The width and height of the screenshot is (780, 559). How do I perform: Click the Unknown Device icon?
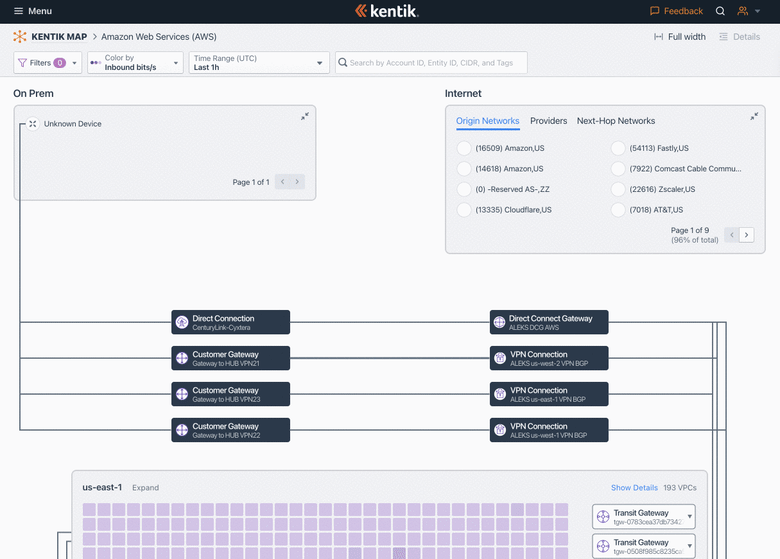click(x=32, y=124)
